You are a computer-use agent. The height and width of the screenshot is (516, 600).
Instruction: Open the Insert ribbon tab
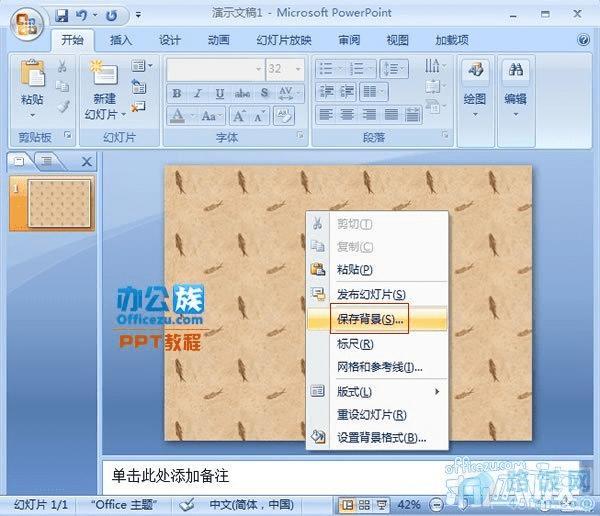coord(121,40)
